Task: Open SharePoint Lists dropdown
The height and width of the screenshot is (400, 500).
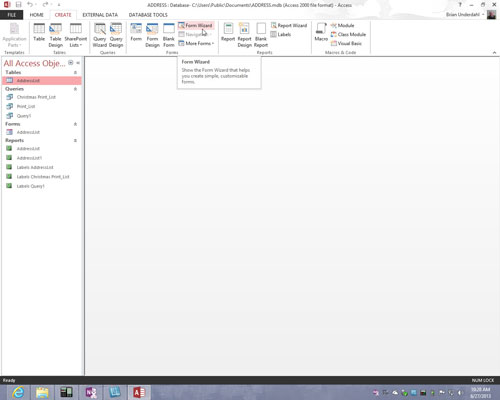Action: tap(76, 35)
